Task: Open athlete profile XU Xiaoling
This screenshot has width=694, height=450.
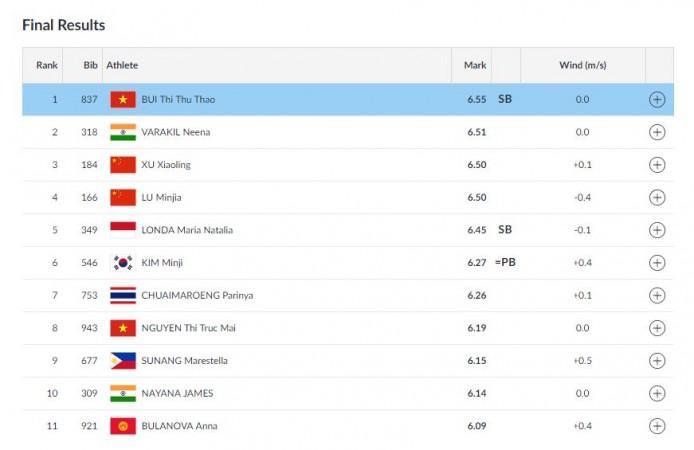Action: point(166,165)
